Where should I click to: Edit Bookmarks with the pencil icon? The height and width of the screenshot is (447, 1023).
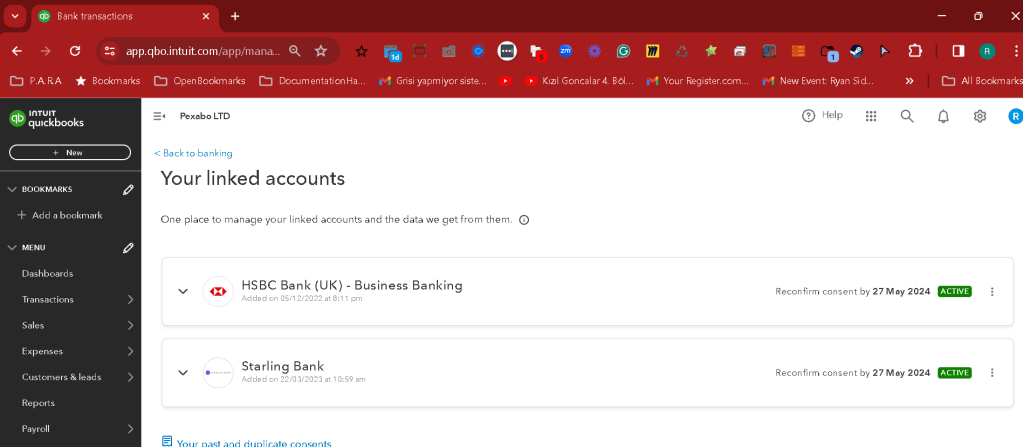129,189
